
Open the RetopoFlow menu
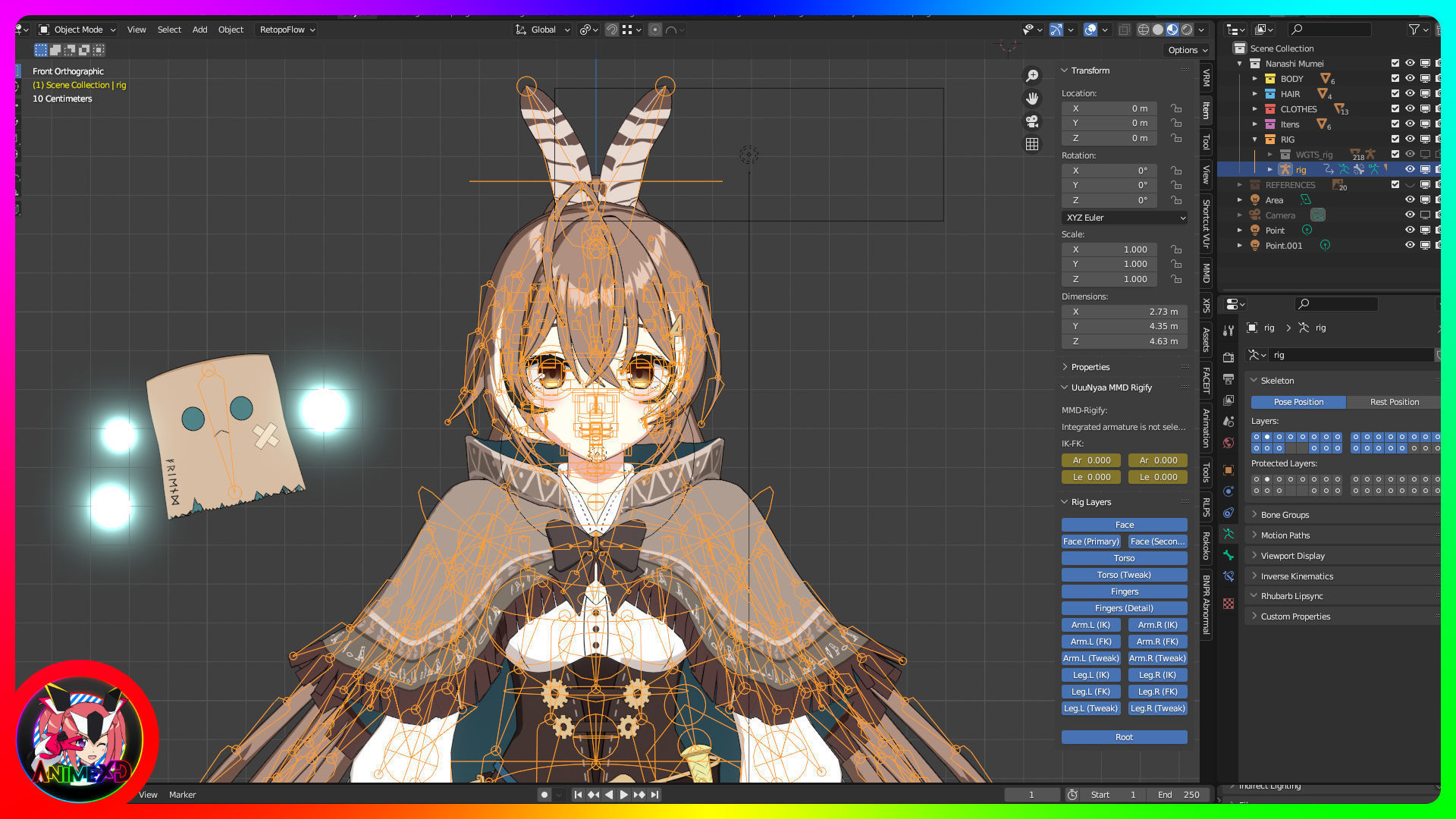click(286, 30)
